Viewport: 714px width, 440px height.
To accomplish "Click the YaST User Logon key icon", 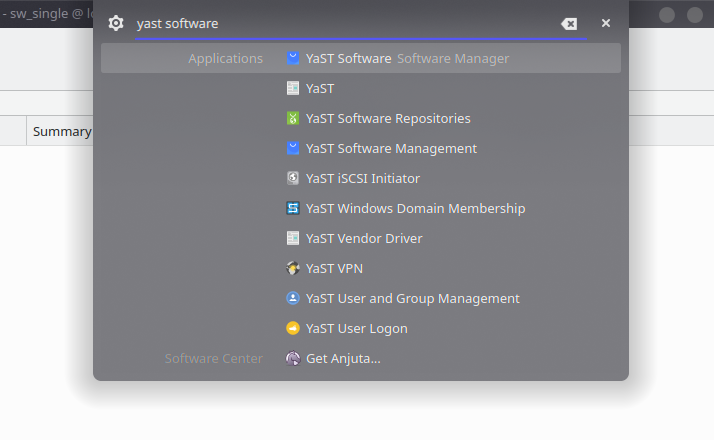I will 293,328.
